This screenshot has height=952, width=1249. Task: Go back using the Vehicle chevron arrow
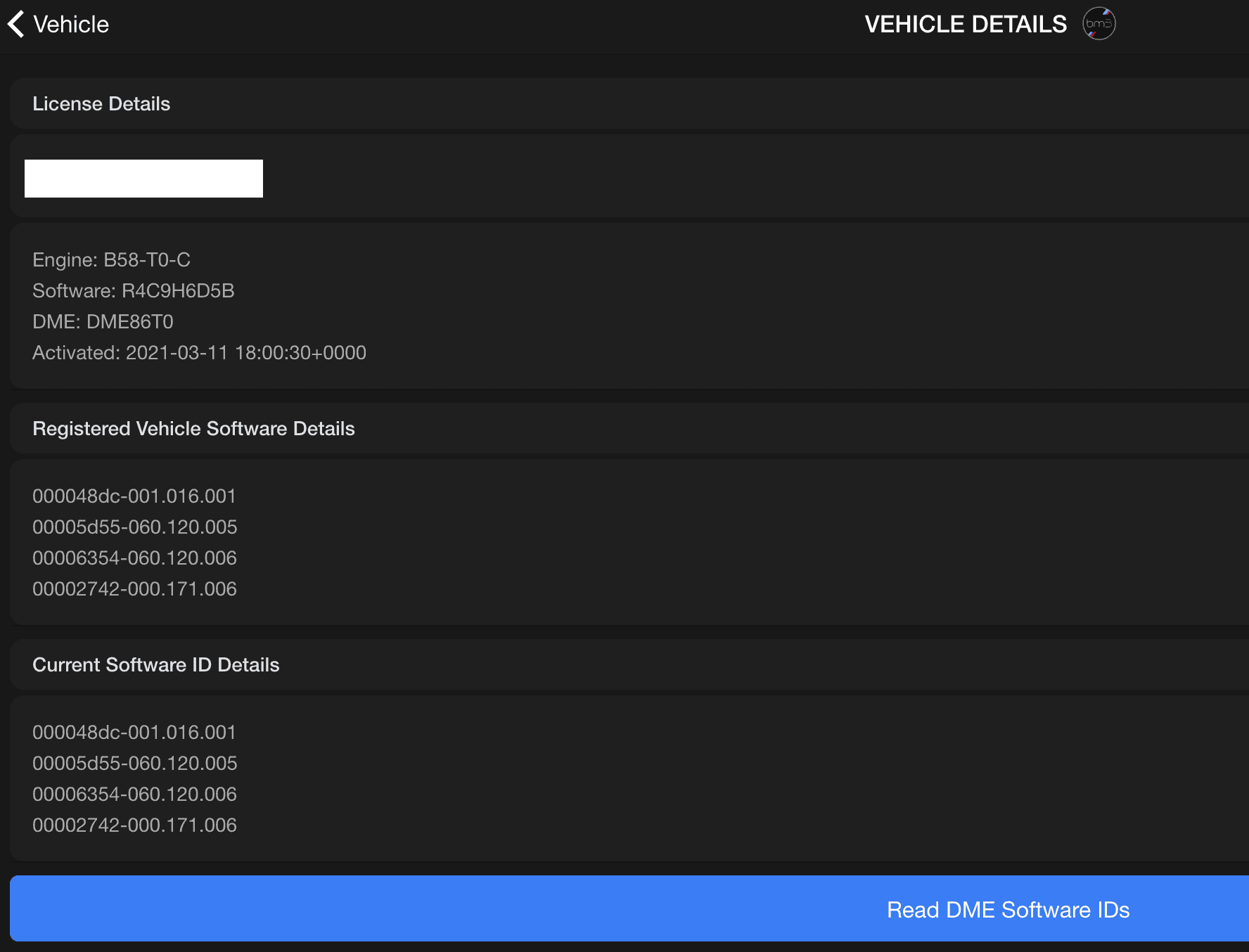tap(16, 24)
